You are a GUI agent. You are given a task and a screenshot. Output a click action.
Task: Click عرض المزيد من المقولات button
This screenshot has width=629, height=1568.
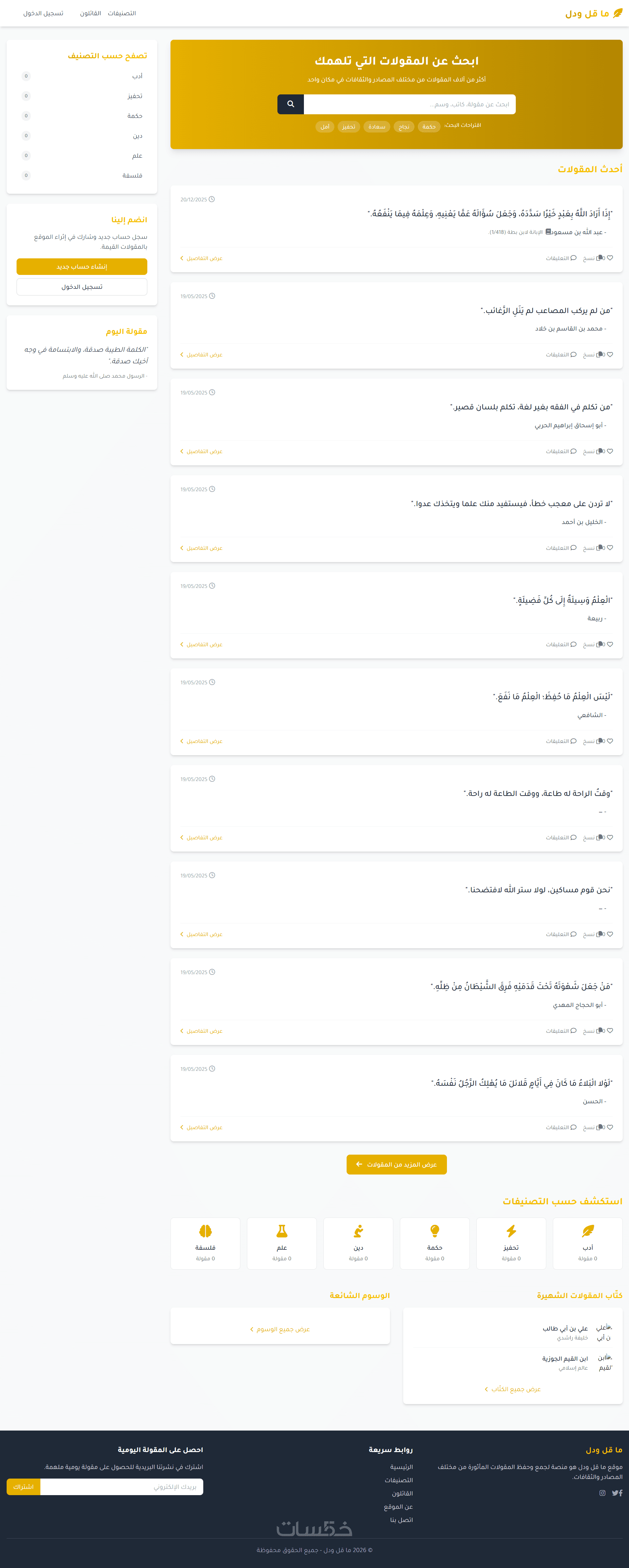click(397, 1164)
